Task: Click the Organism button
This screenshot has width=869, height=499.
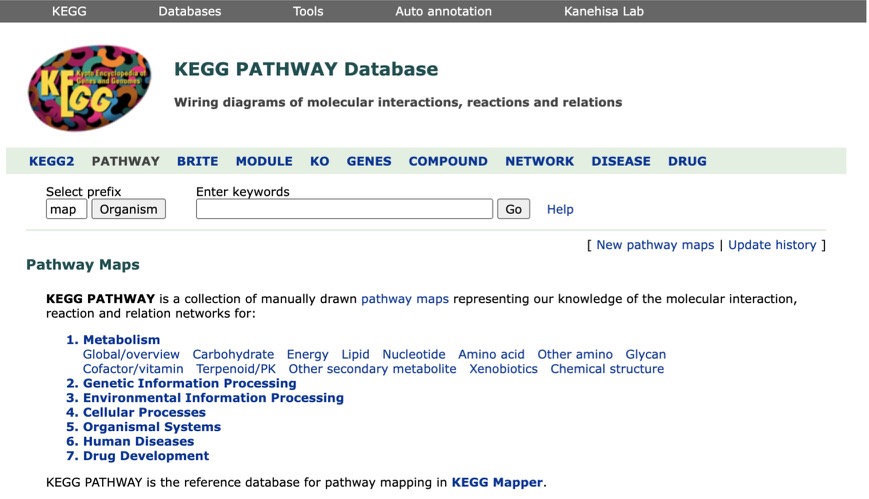Action: 129,209
